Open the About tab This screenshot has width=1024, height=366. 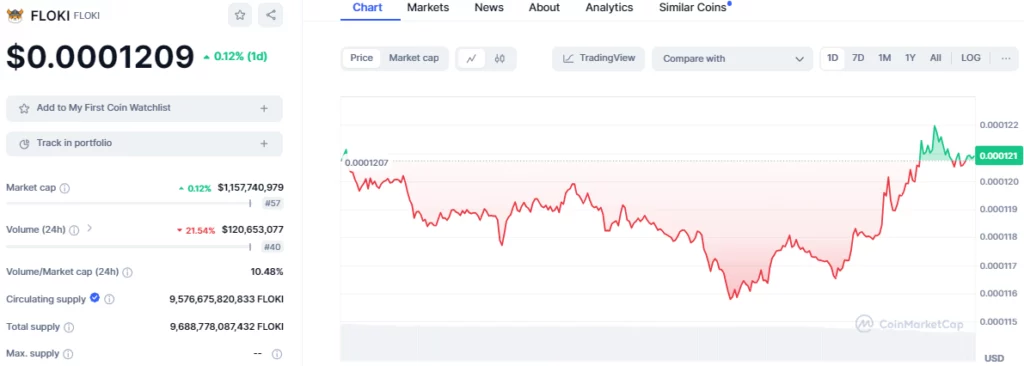(x=544, y=8)
